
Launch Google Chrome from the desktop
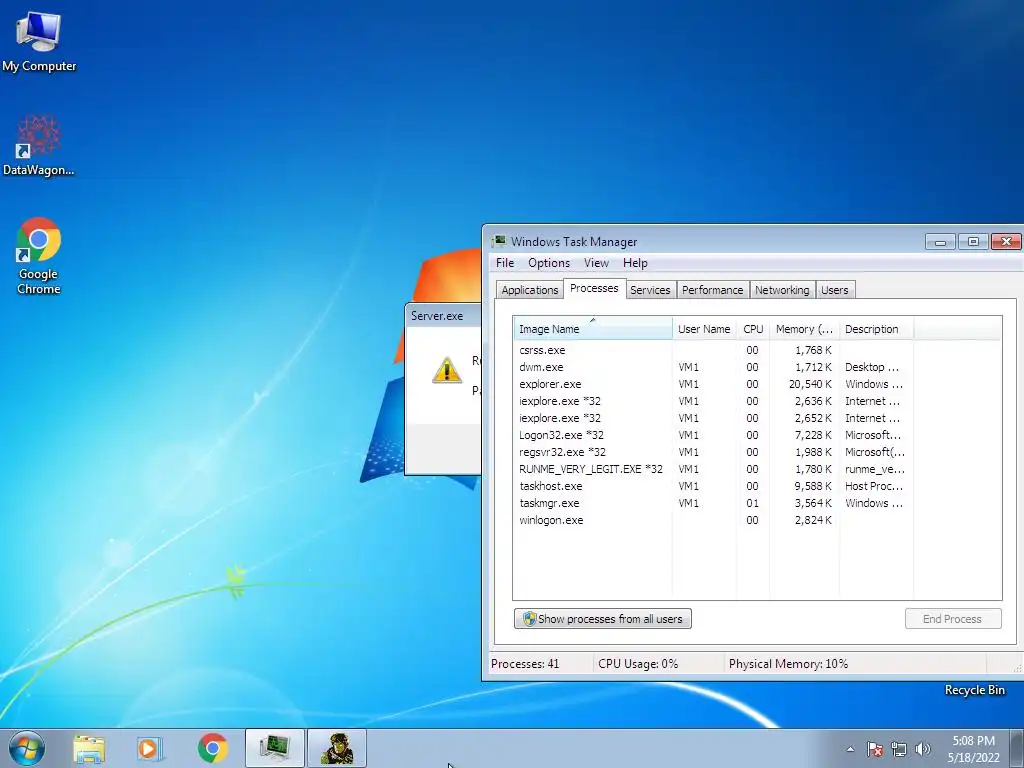[39, 255]
